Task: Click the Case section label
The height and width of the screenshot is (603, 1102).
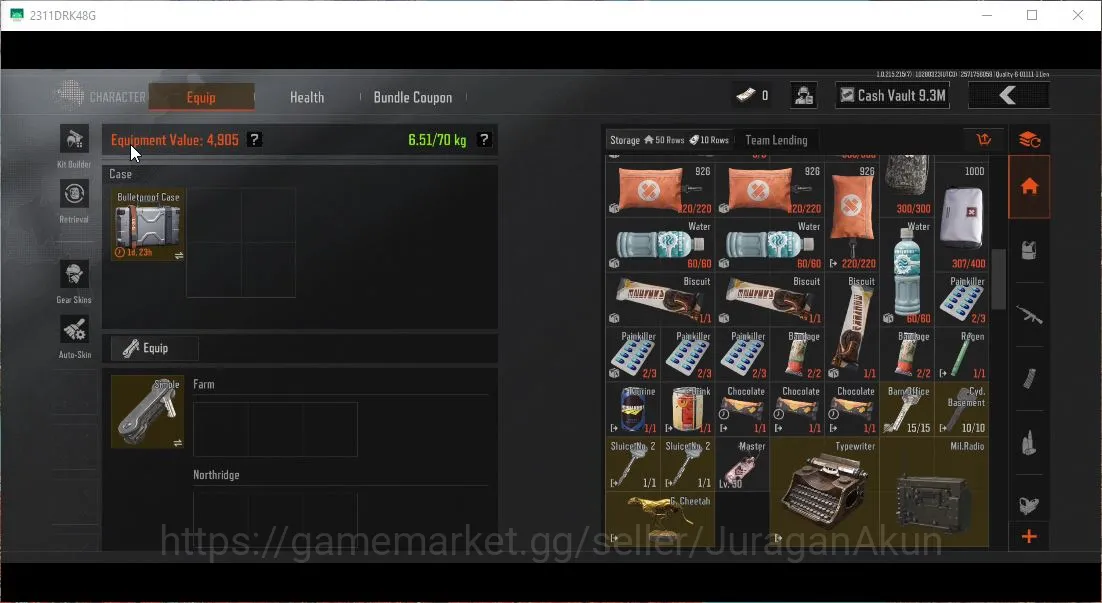Action: [120, 174]
